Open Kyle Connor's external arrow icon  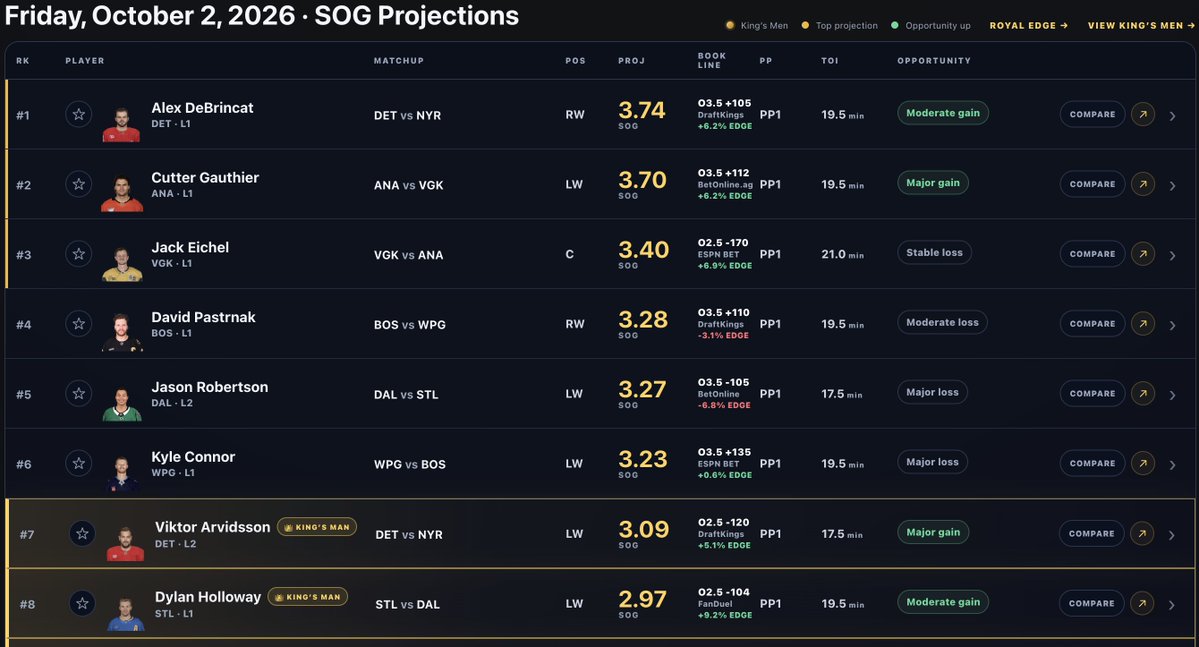(1142, 463)
